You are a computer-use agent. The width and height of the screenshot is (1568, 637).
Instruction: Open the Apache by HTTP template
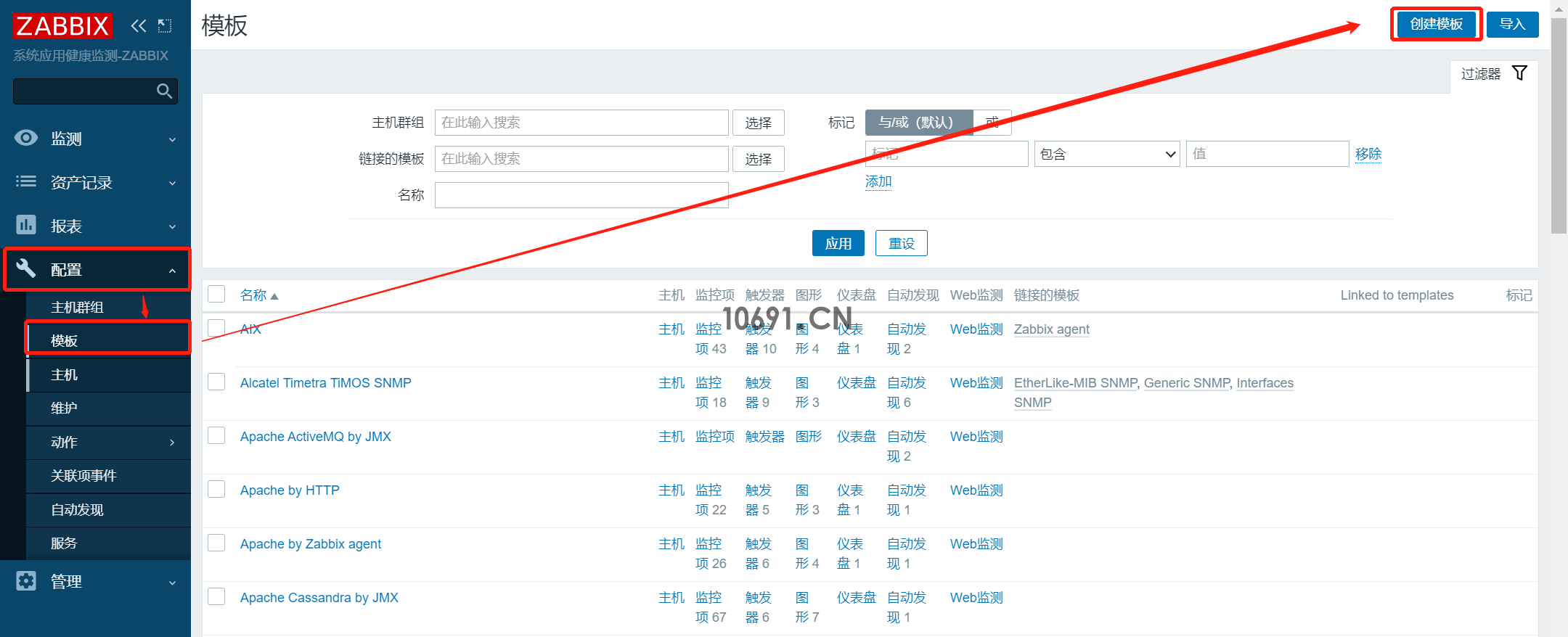290,490
